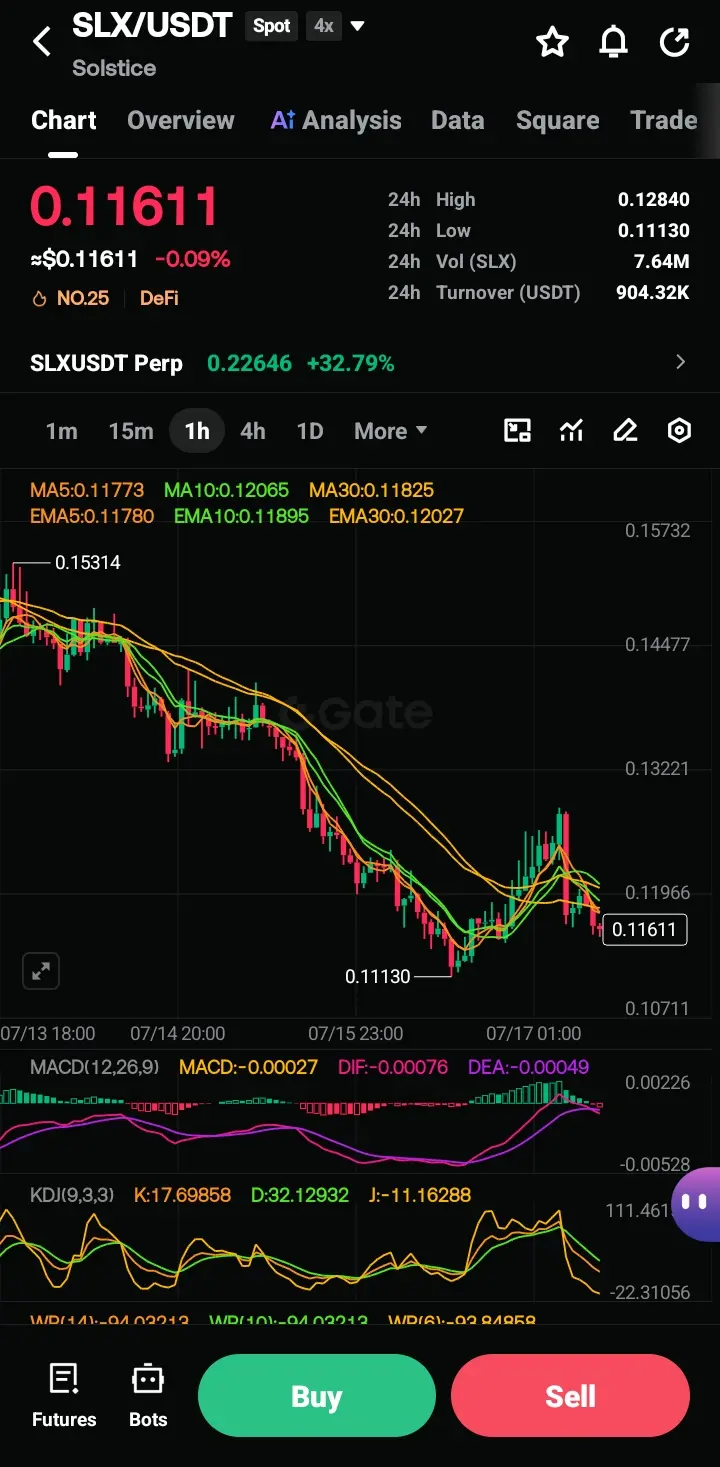This screenshot has width=720, height=1467.
Task: Tap the MA10:0.12065 indicator label
Action: point(227,491)
